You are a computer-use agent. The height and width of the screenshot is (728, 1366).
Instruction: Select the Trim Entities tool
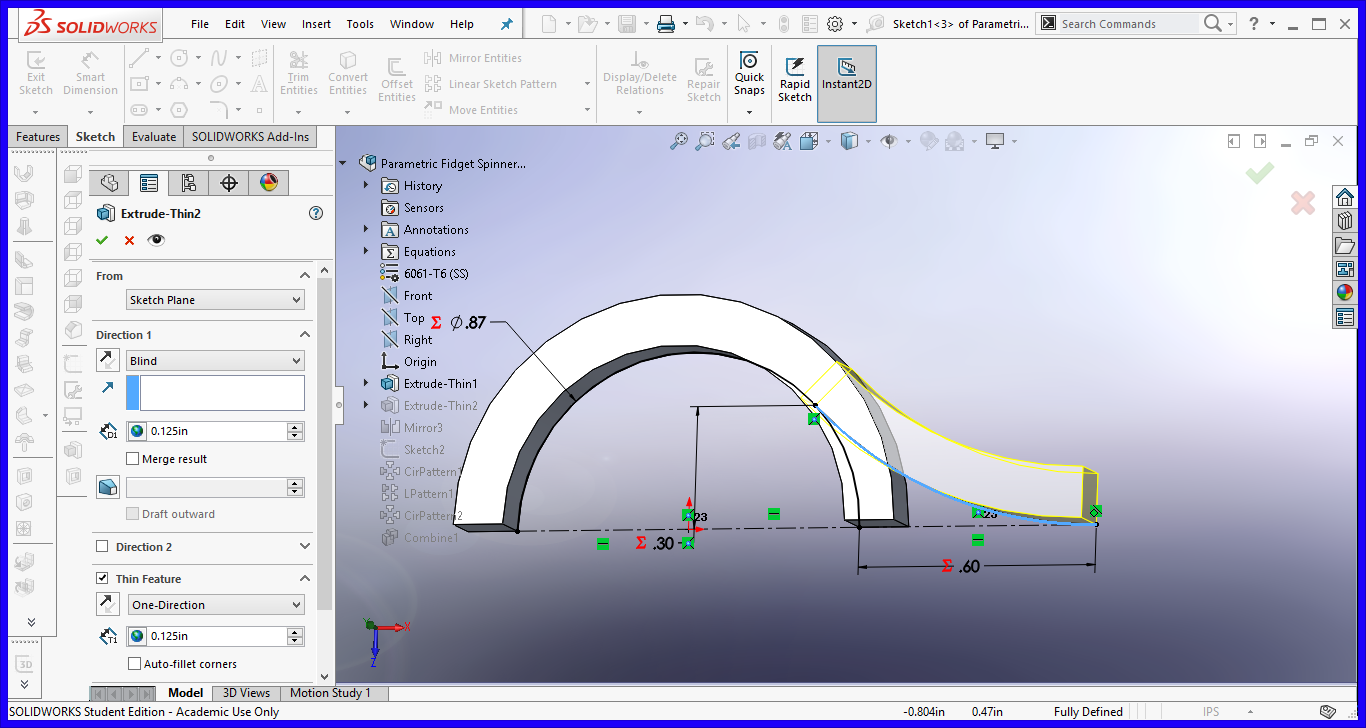tap(298, 72)
